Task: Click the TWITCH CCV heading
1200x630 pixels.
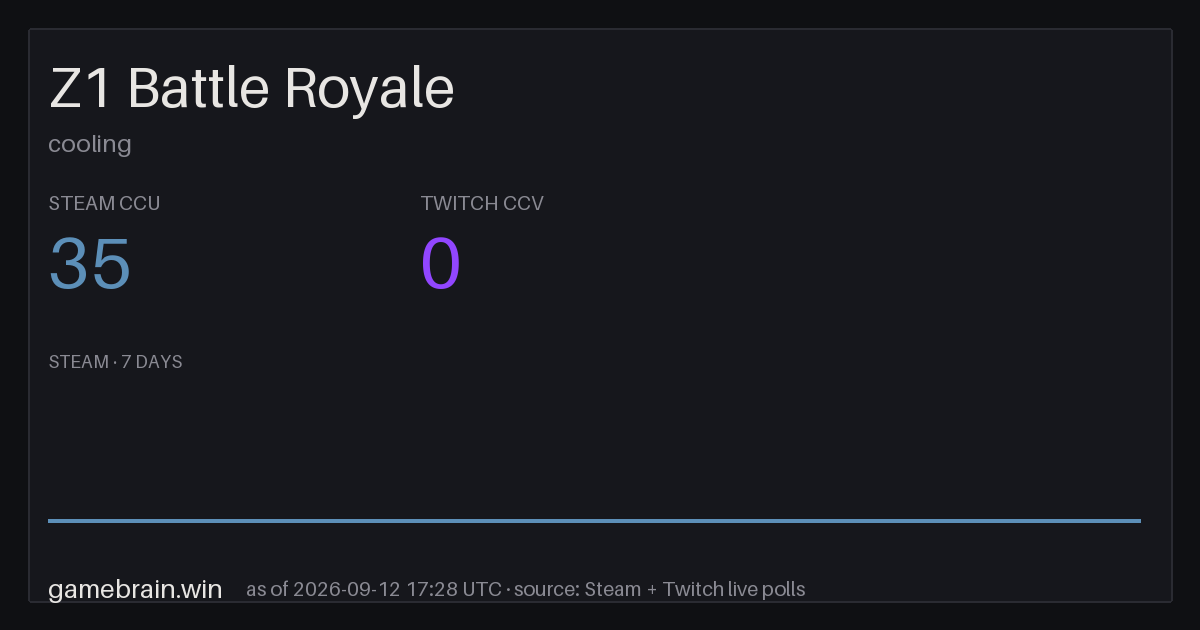Action: point(482,203)
